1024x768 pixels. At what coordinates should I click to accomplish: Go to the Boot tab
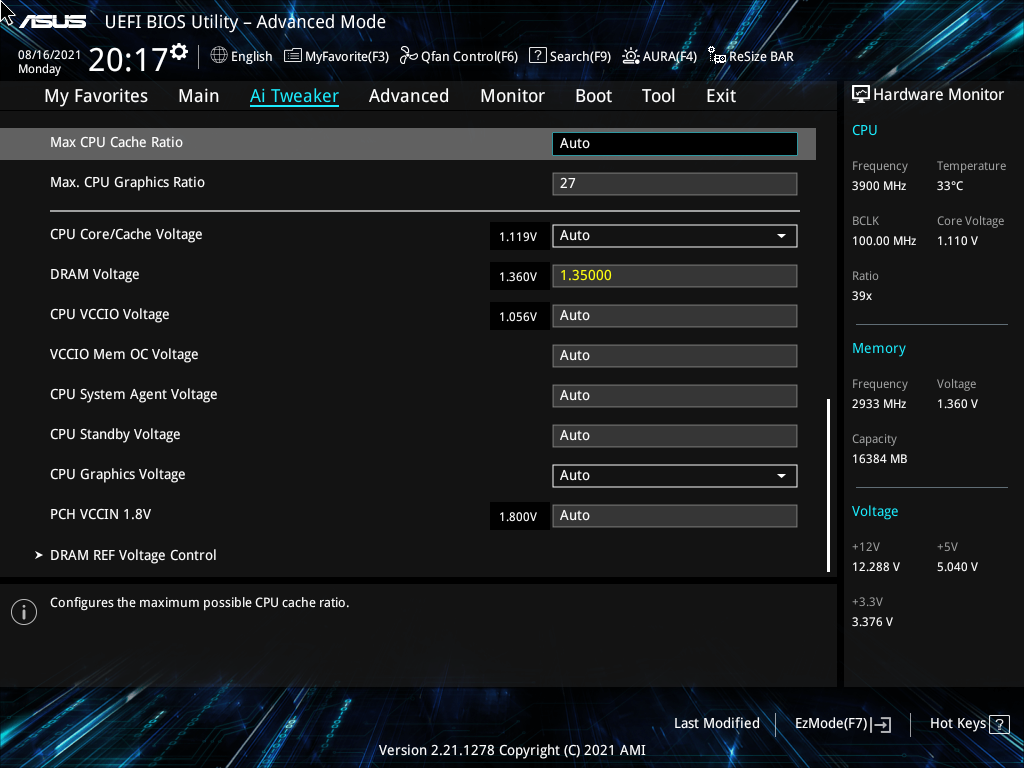(594, 96)
